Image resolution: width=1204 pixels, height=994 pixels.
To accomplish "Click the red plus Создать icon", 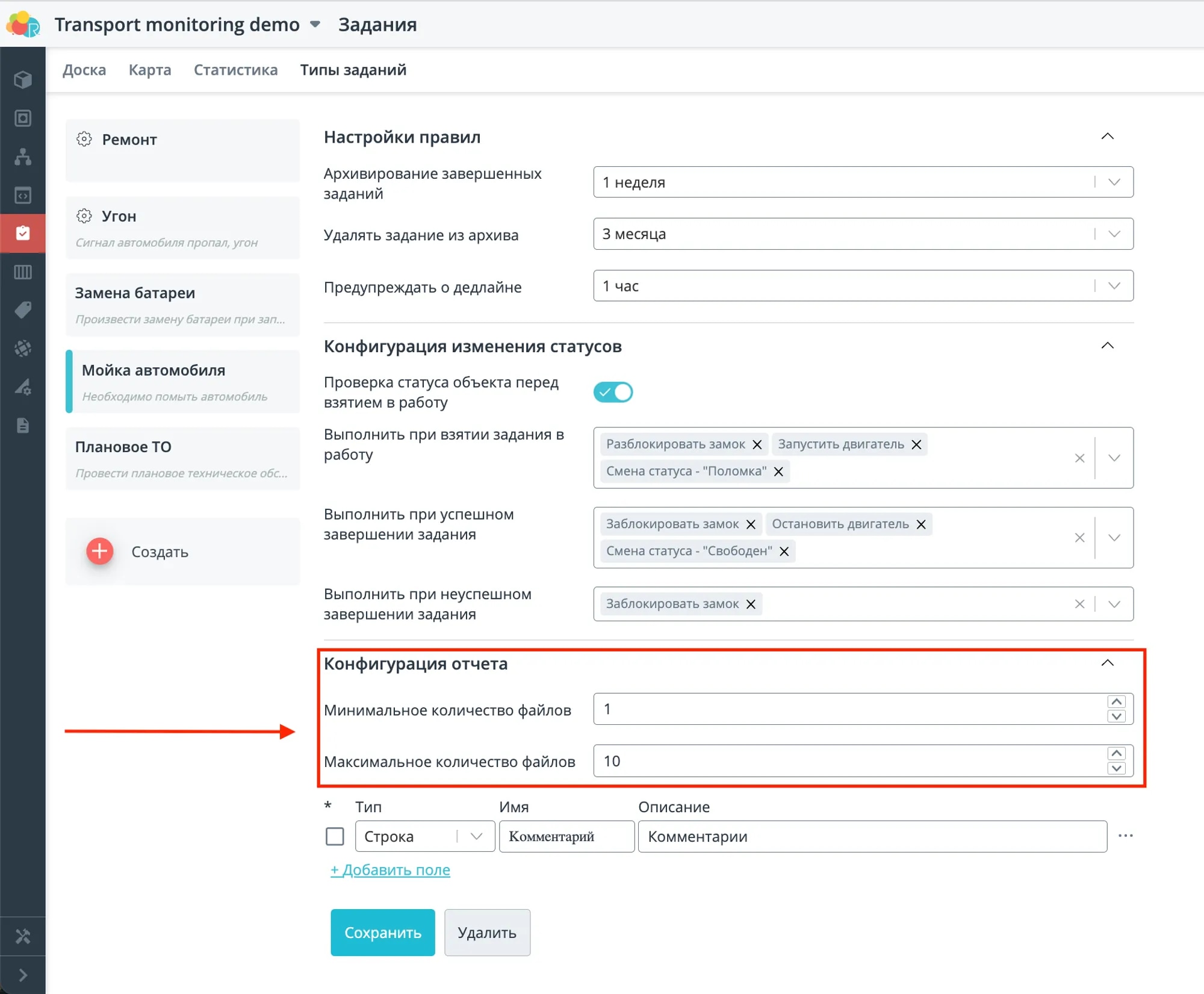I will [x=100, y=551].
